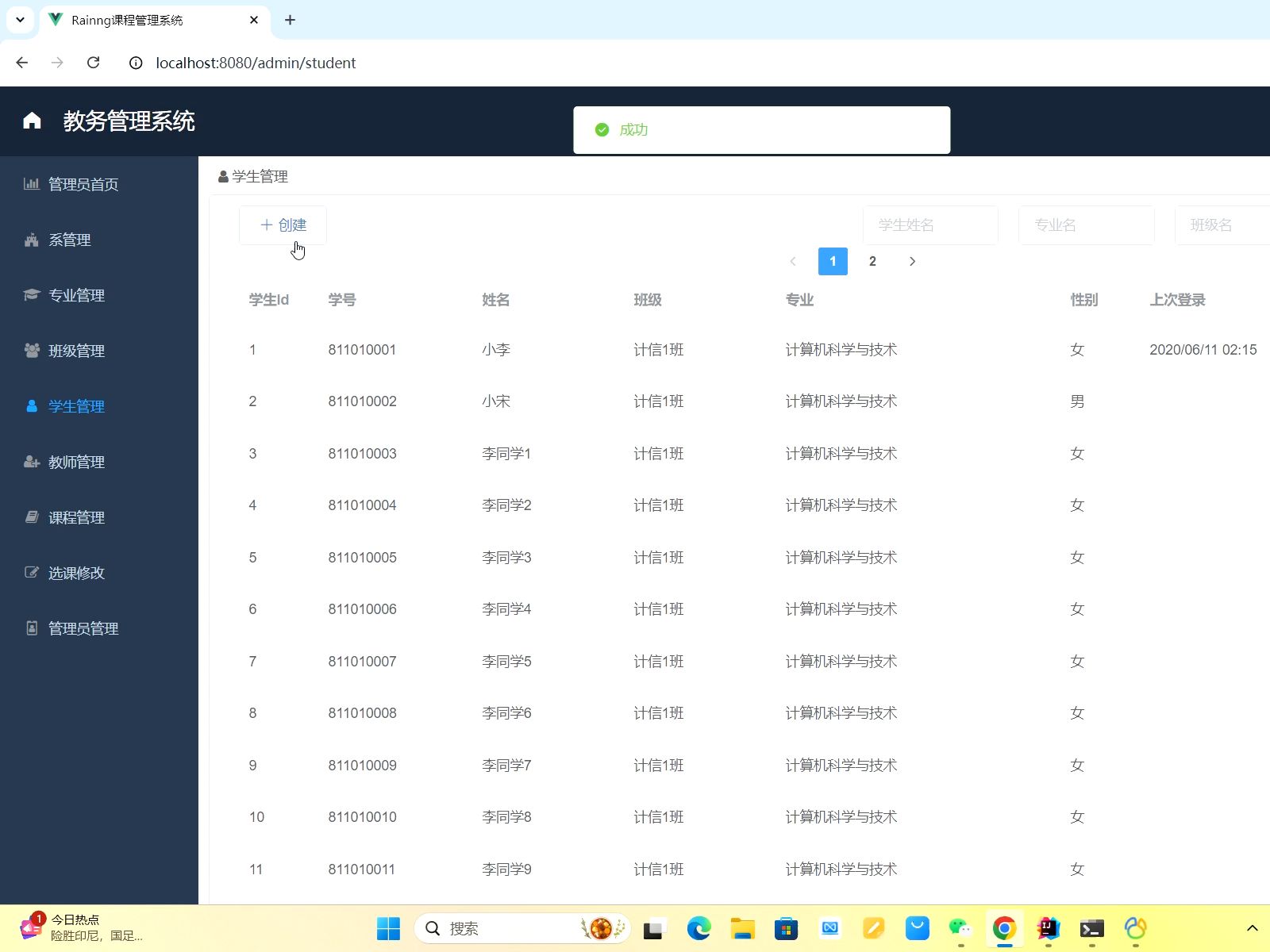Open 课程管理 menu item
This screenshot has width=1270, height=952.
click(x=99, y=517)
